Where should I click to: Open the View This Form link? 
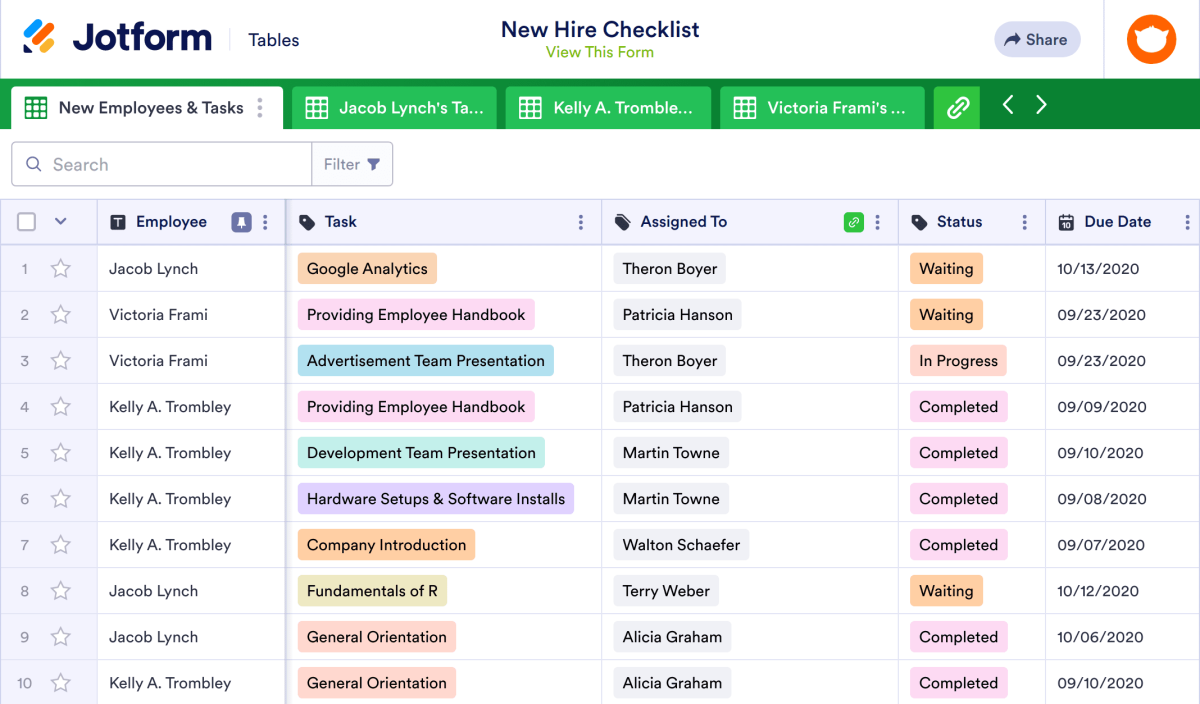coord(600,52)
